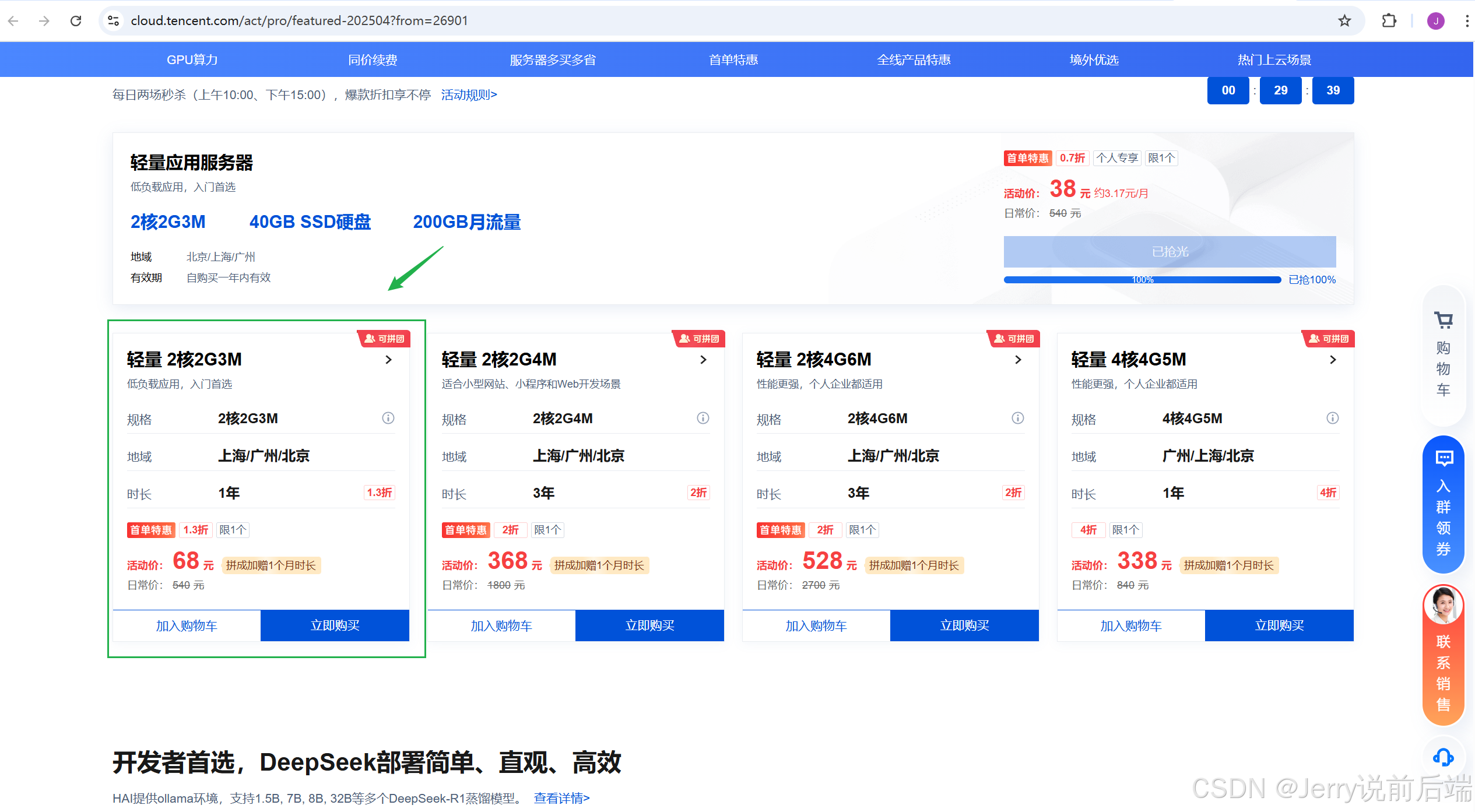Open the shopping cart sidebar icon
The height and width of the screenshot is (812, 1475).
1443,321
